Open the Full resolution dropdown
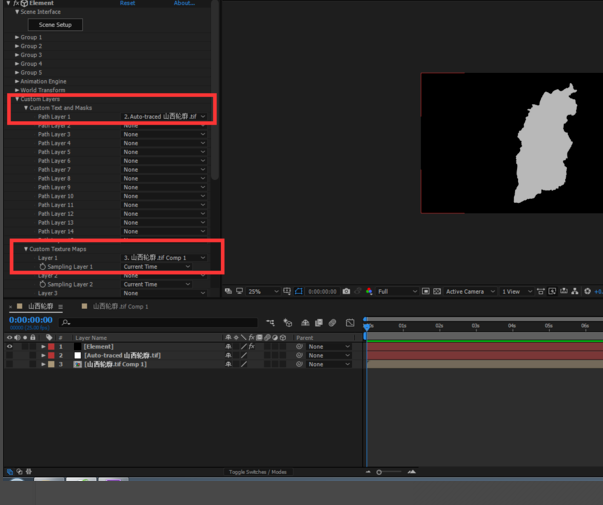Screen dimensions: 603x505 397,291
